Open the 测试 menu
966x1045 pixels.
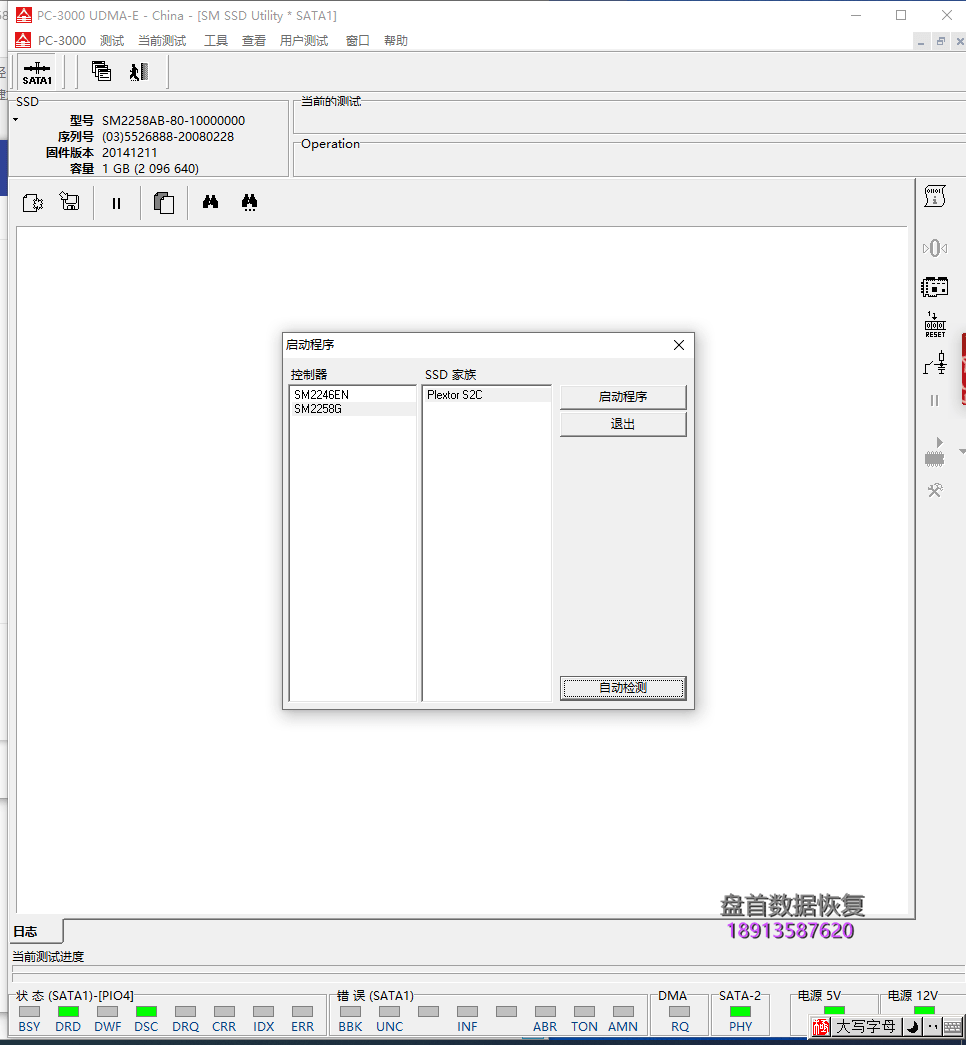pyautogui.click(x=112, y=41)
